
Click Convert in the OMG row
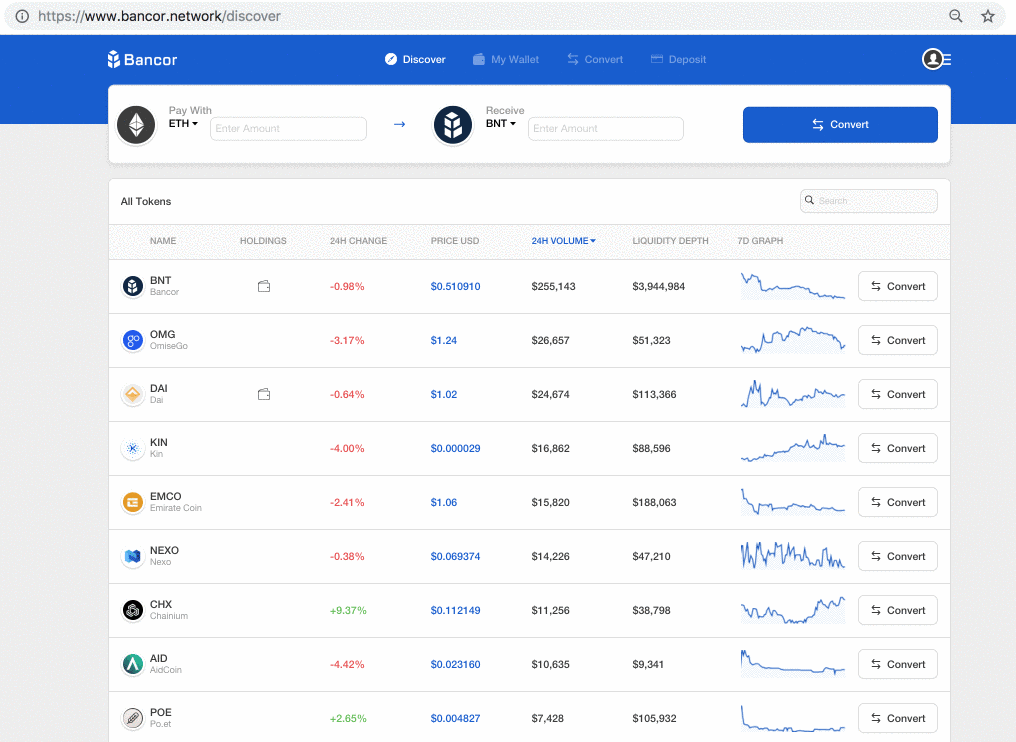[x=897, y=340]
